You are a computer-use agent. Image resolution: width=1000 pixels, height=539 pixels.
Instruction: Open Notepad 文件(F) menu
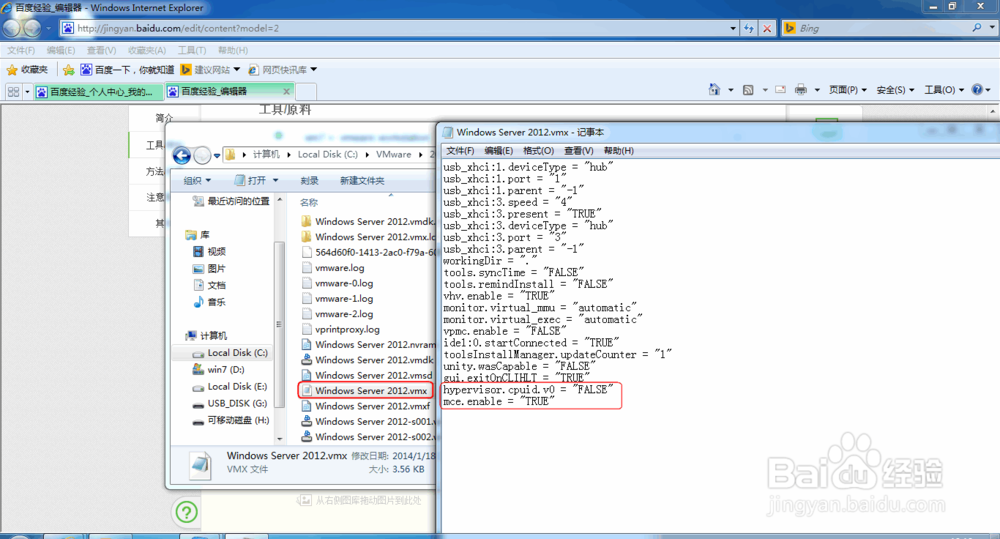click(460, 151)
